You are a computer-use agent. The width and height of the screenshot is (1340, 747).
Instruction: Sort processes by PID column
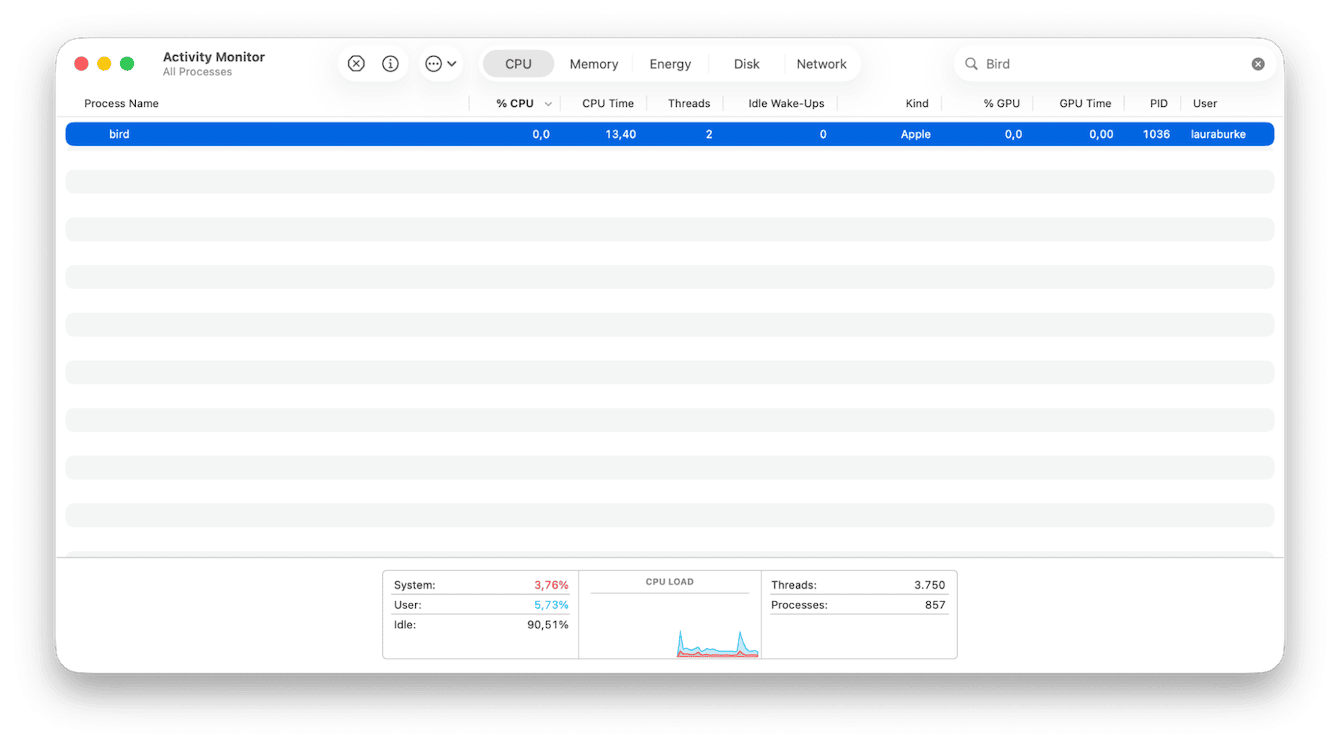tap(1157, 103)
